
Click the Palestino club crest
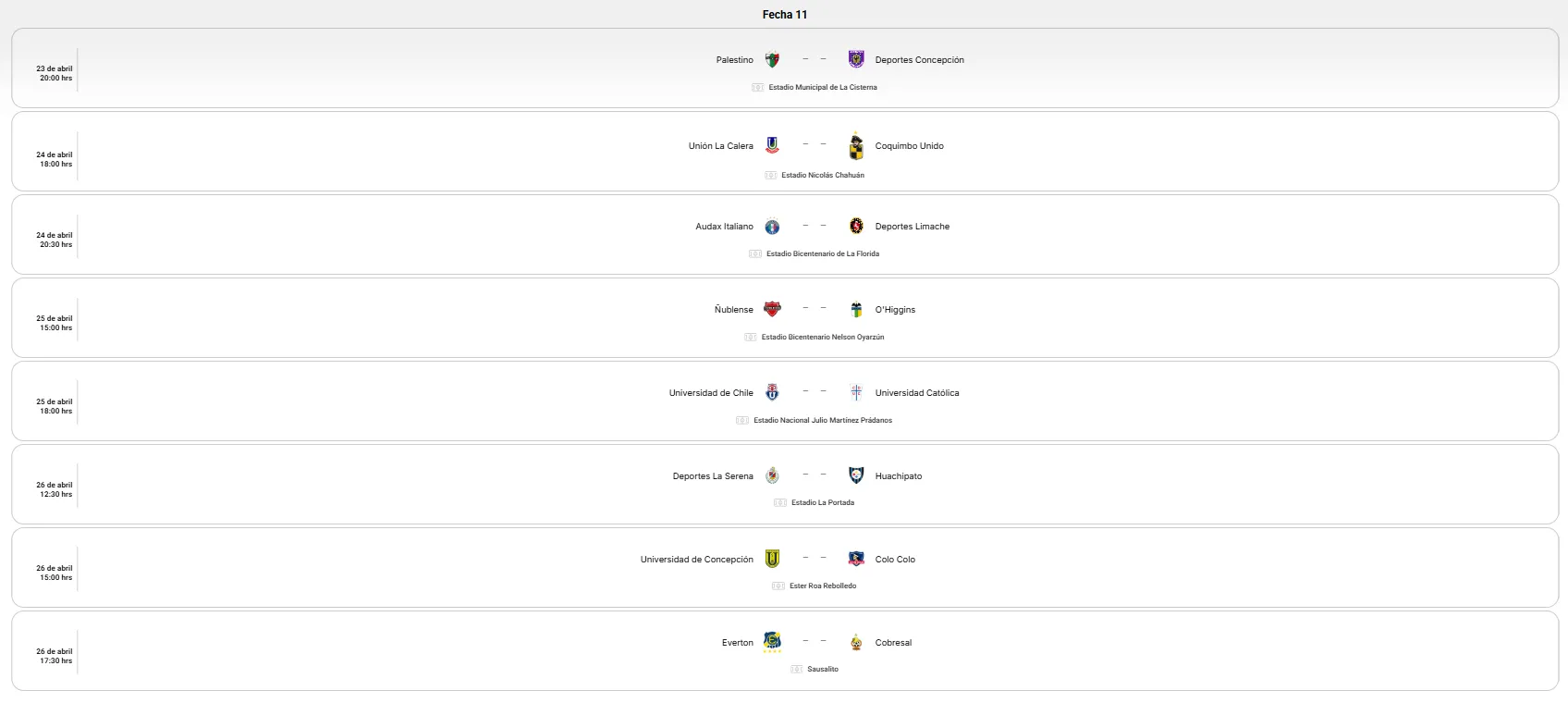click(x=772, y=60)
